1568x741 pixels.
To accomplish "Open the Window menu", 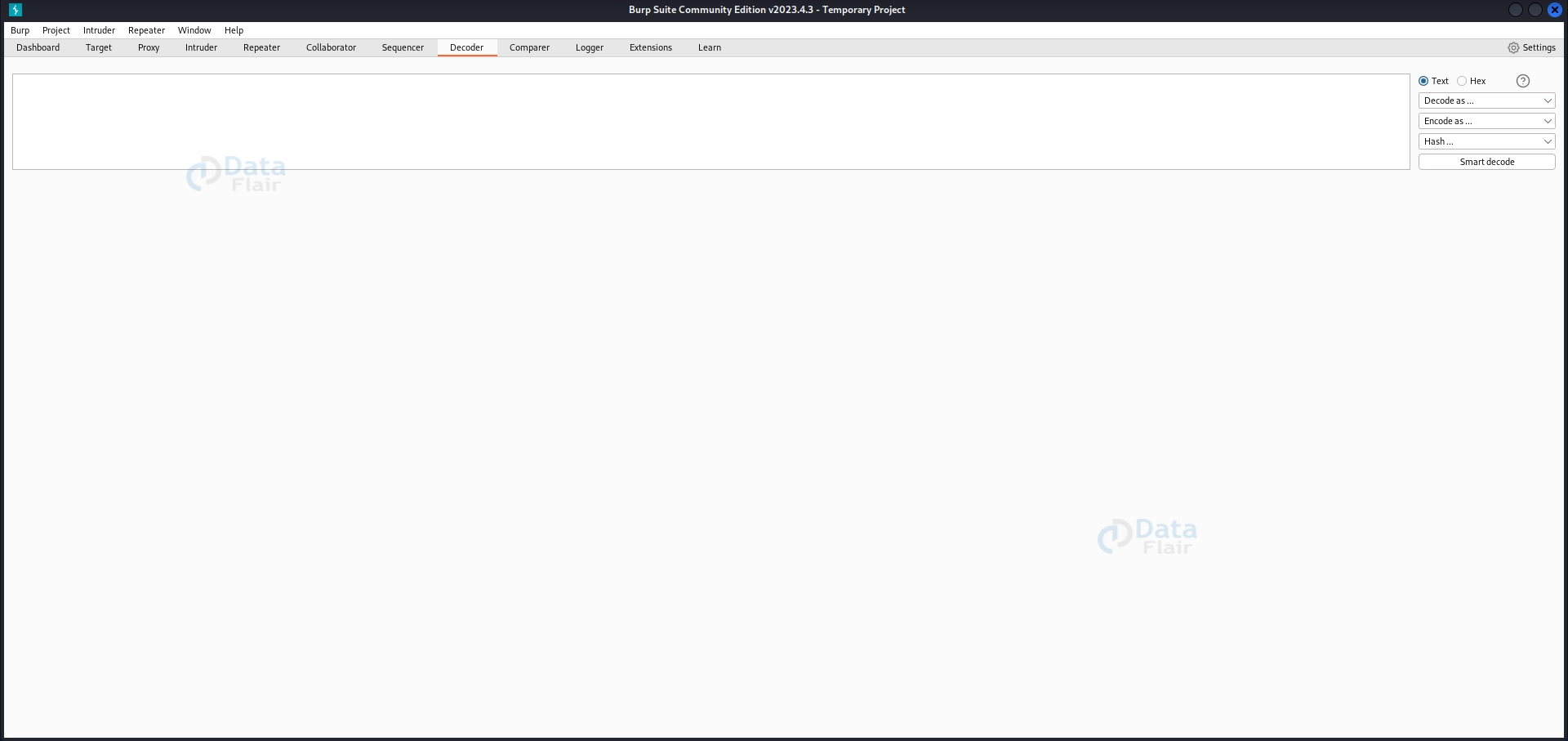I will coord(194,30).
